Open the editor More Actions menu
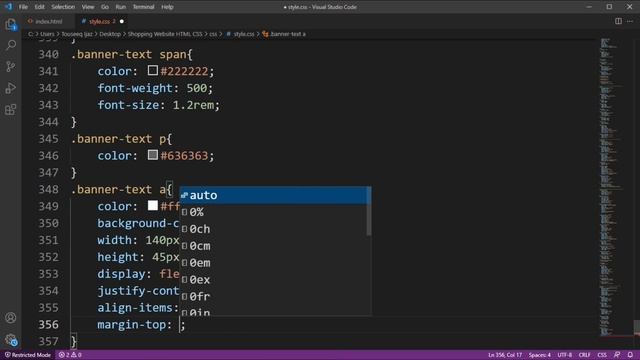The width and height of the screenshot is (640, 360). 630,21
